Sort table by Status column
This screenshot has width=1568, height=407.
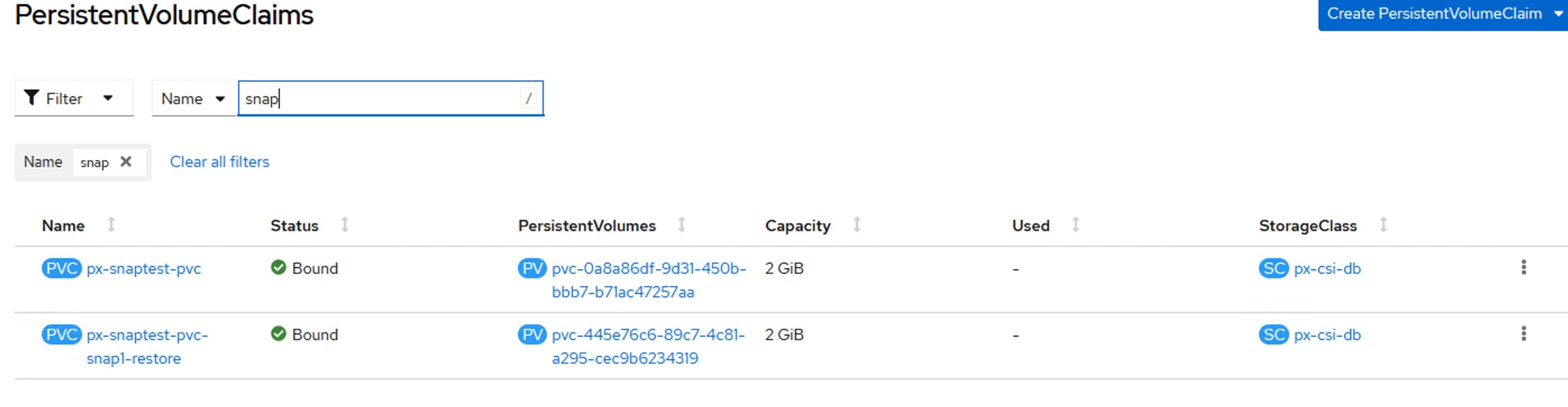(x=344, y=225)
